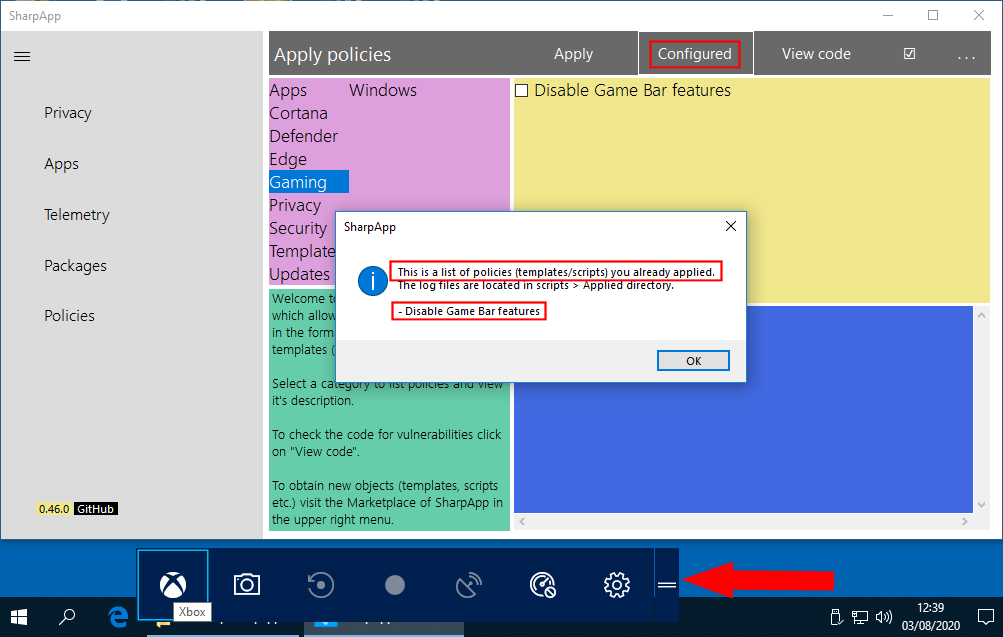Take a screenshot with the camera icon
Screen dimensions: 1003x637
[247, 585]
